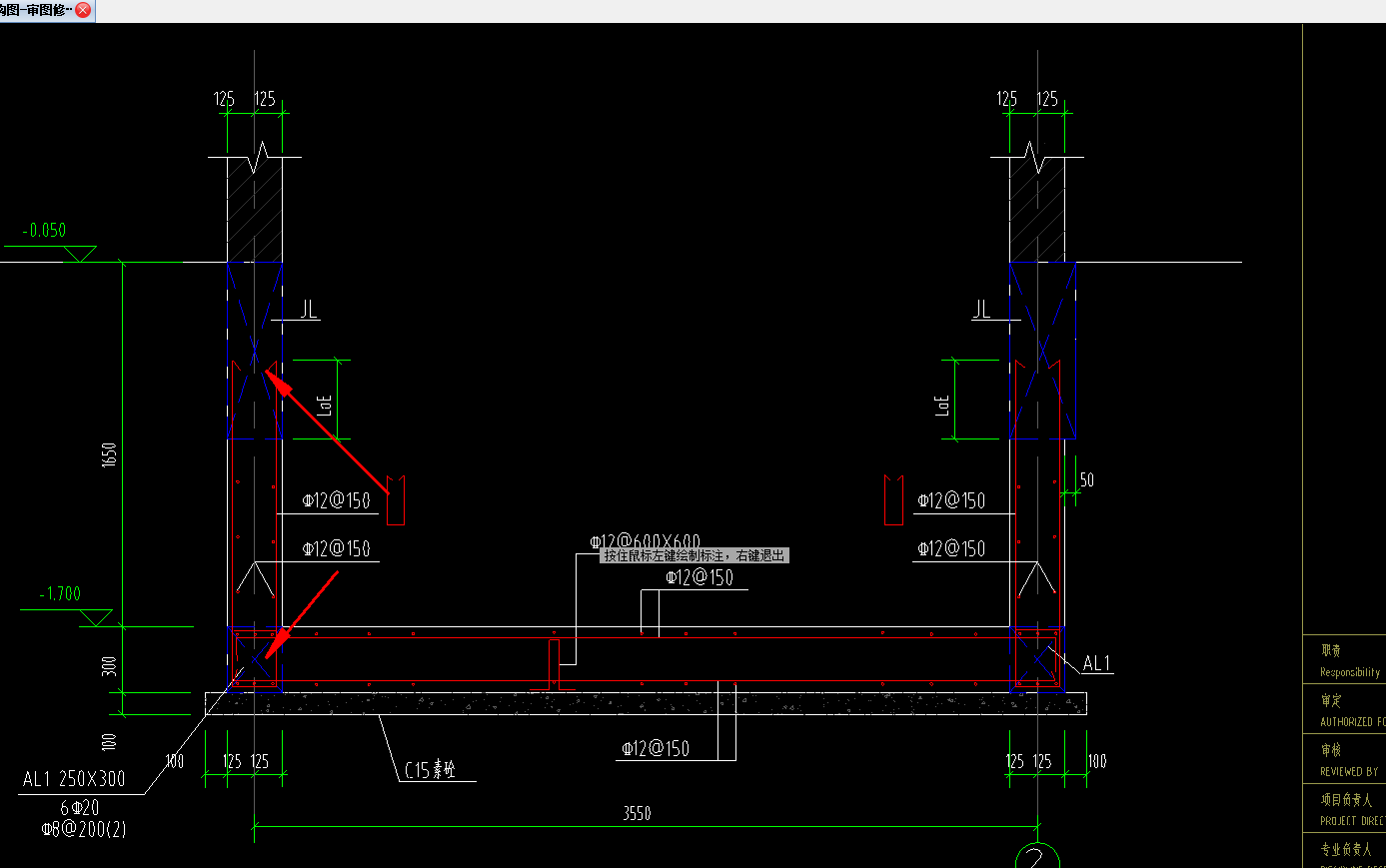Click the AL1 250X300 beam label
This screenshot has height=868, width=1386.
74,779
